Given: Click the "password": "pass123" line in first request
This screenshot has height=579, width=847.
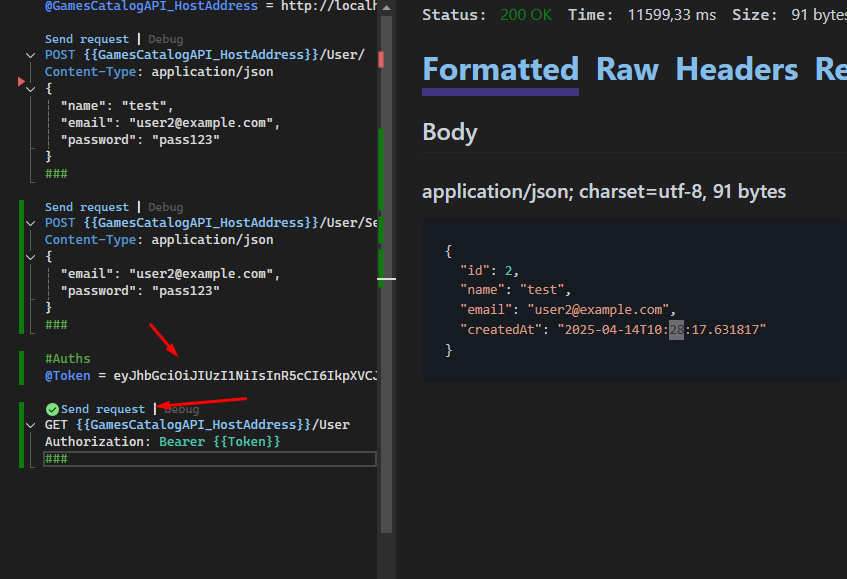Looking at the screenshot, I should 140,139.
